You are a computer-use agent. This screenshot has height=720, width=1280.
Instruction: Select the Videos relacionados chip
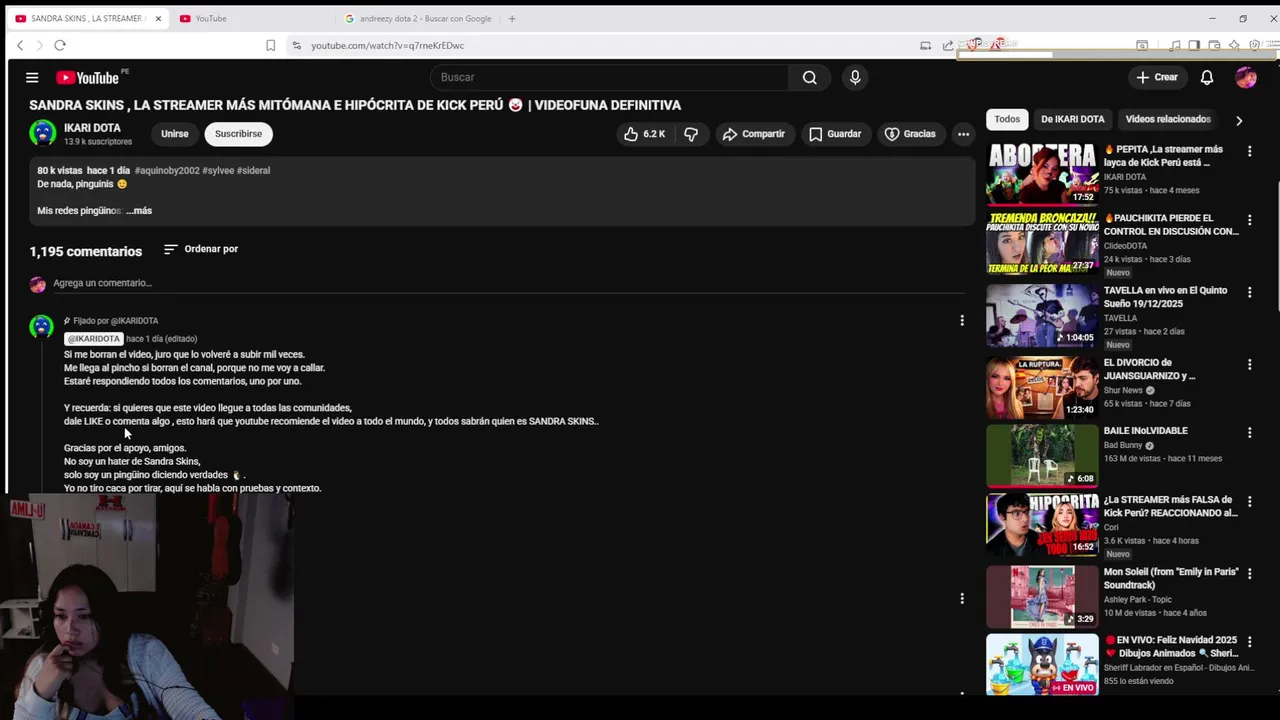point(1168,119)
